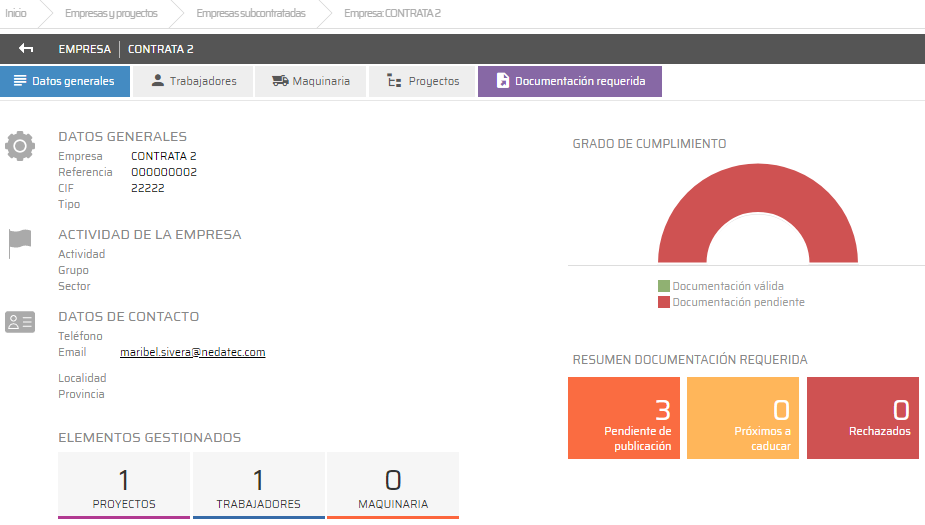Go to Inicio breadcrumb
925x525 pixels.
(x=16, y=14)
